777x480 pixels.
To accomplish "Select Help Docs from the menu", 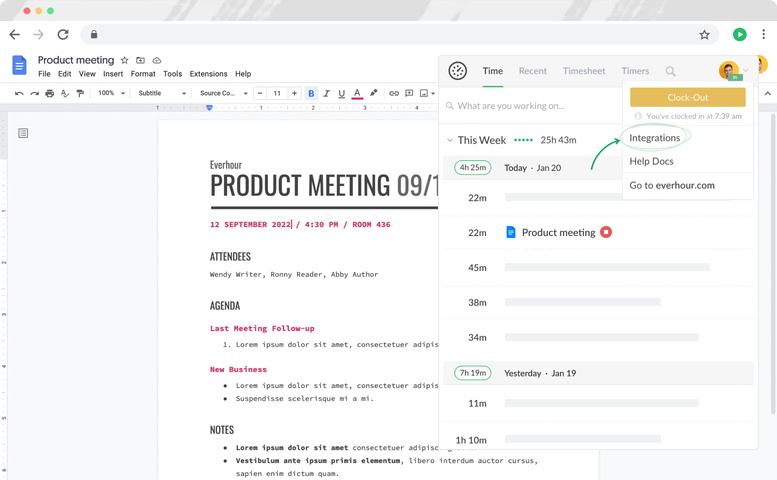I will (651, 161).
